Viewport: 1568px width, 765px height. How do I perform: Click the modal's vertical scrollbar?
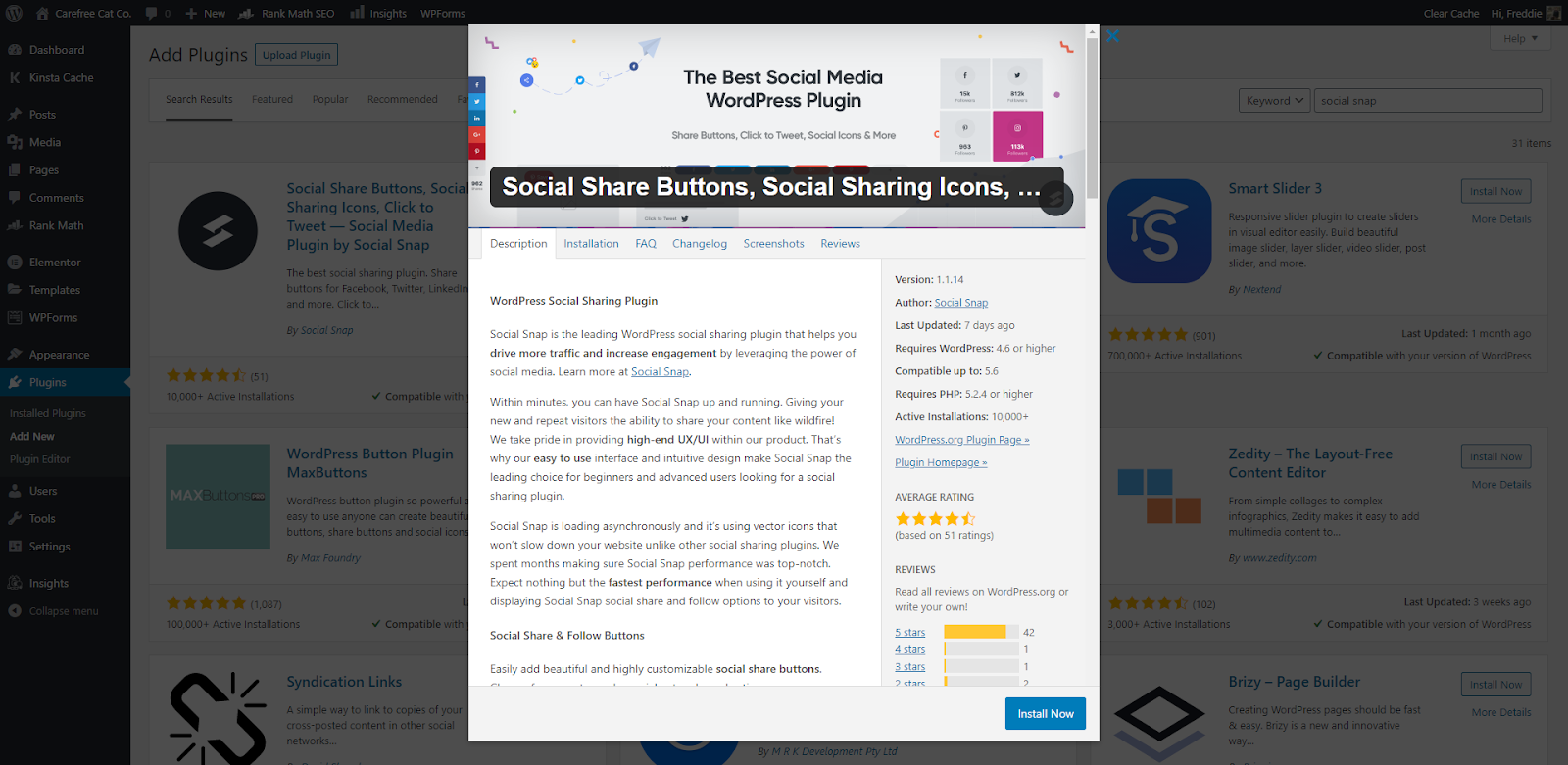coord(1092,118)
